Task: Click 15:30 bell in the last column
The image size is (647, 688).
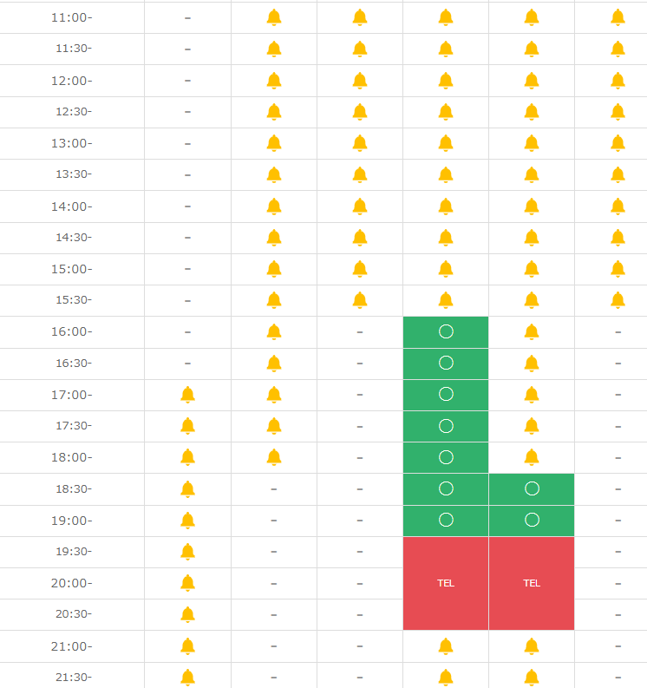Action: pos(618,300)
